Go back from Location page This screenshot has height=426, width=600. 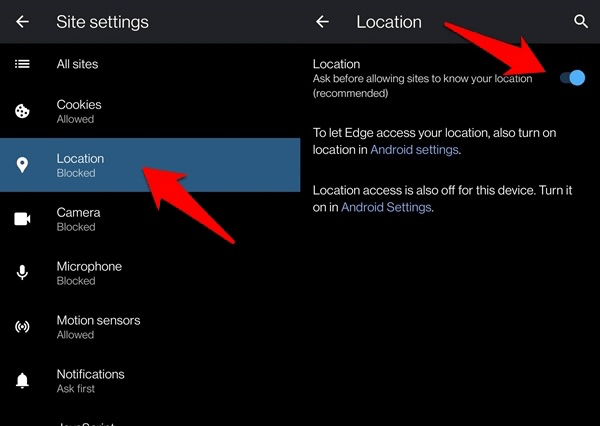[322, 21]
